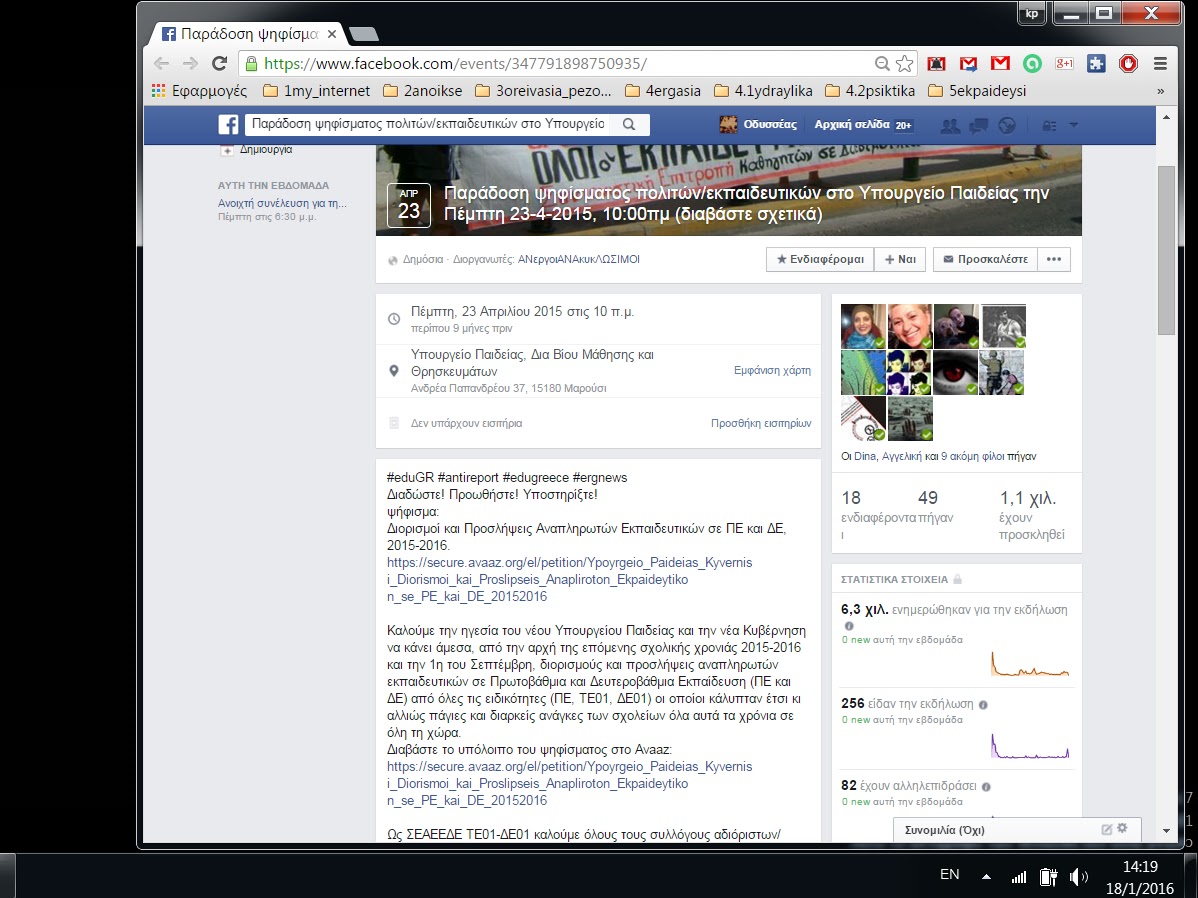Click the '9 ακόμη φίλοι' link

(972, 456)
